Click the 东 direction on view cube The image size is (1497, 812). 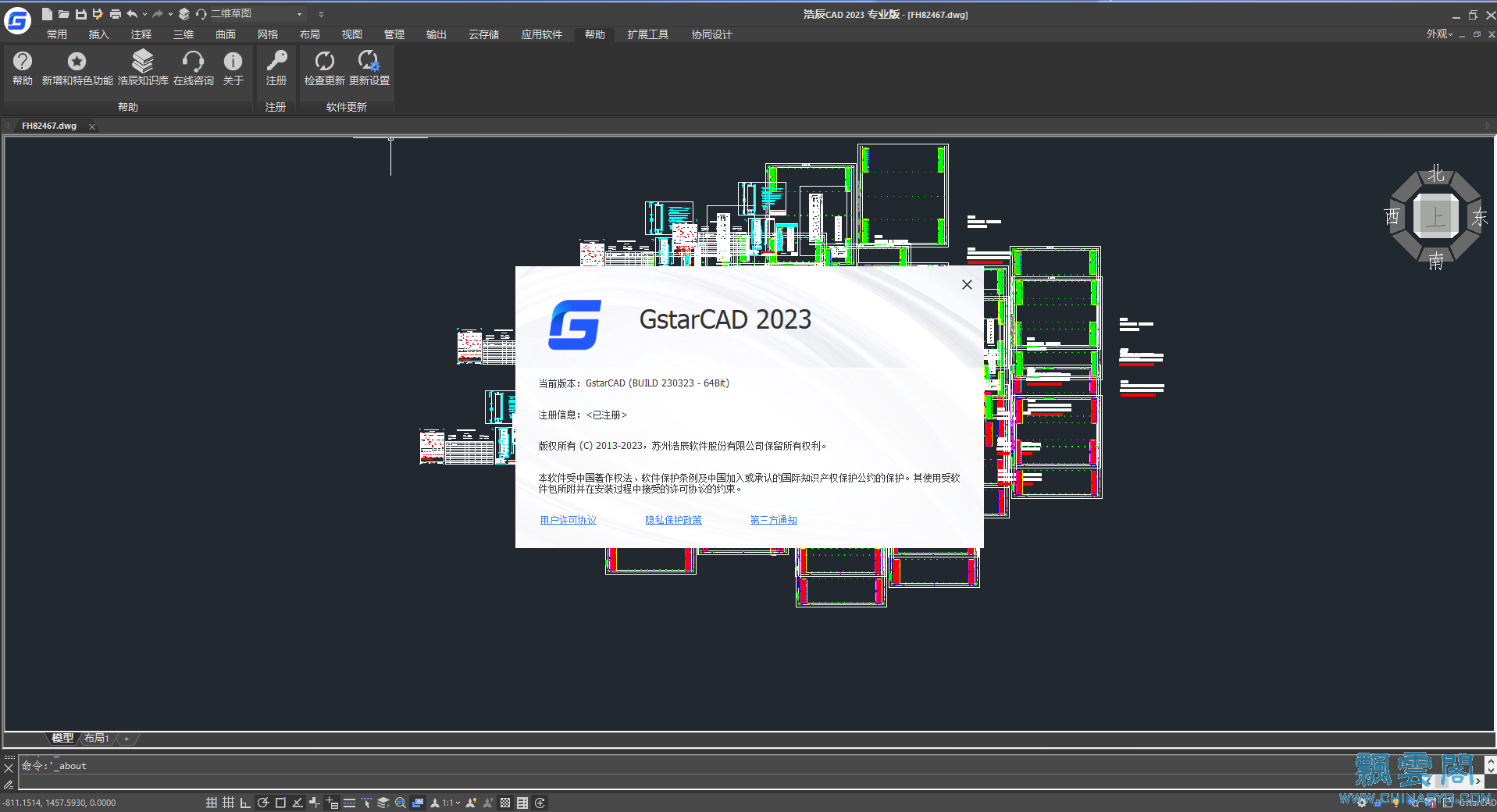click(x=1480, y=217)
